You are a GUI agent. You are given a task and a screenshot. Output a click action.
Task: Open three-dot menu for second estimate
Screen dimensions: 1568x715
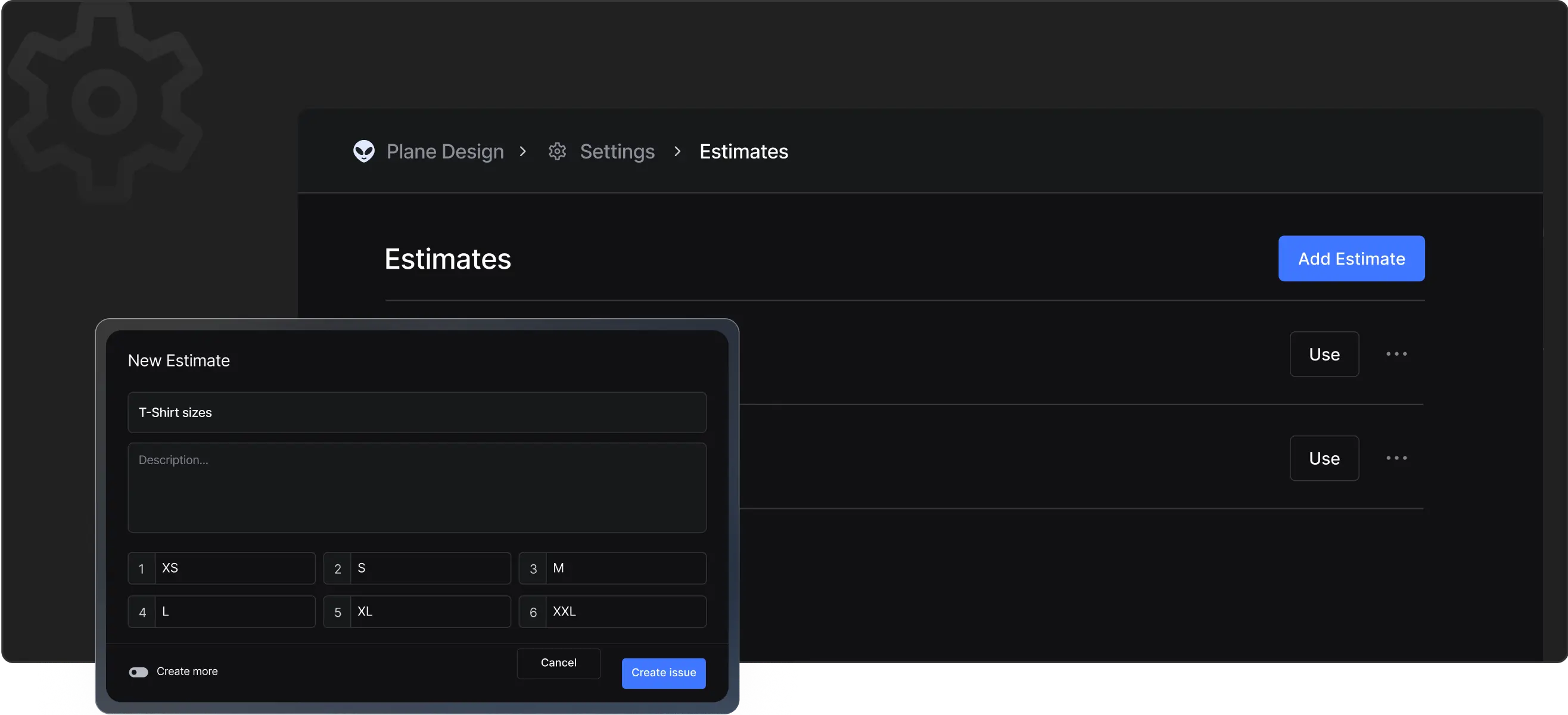pyautogui.click(x=1396, y=458)
